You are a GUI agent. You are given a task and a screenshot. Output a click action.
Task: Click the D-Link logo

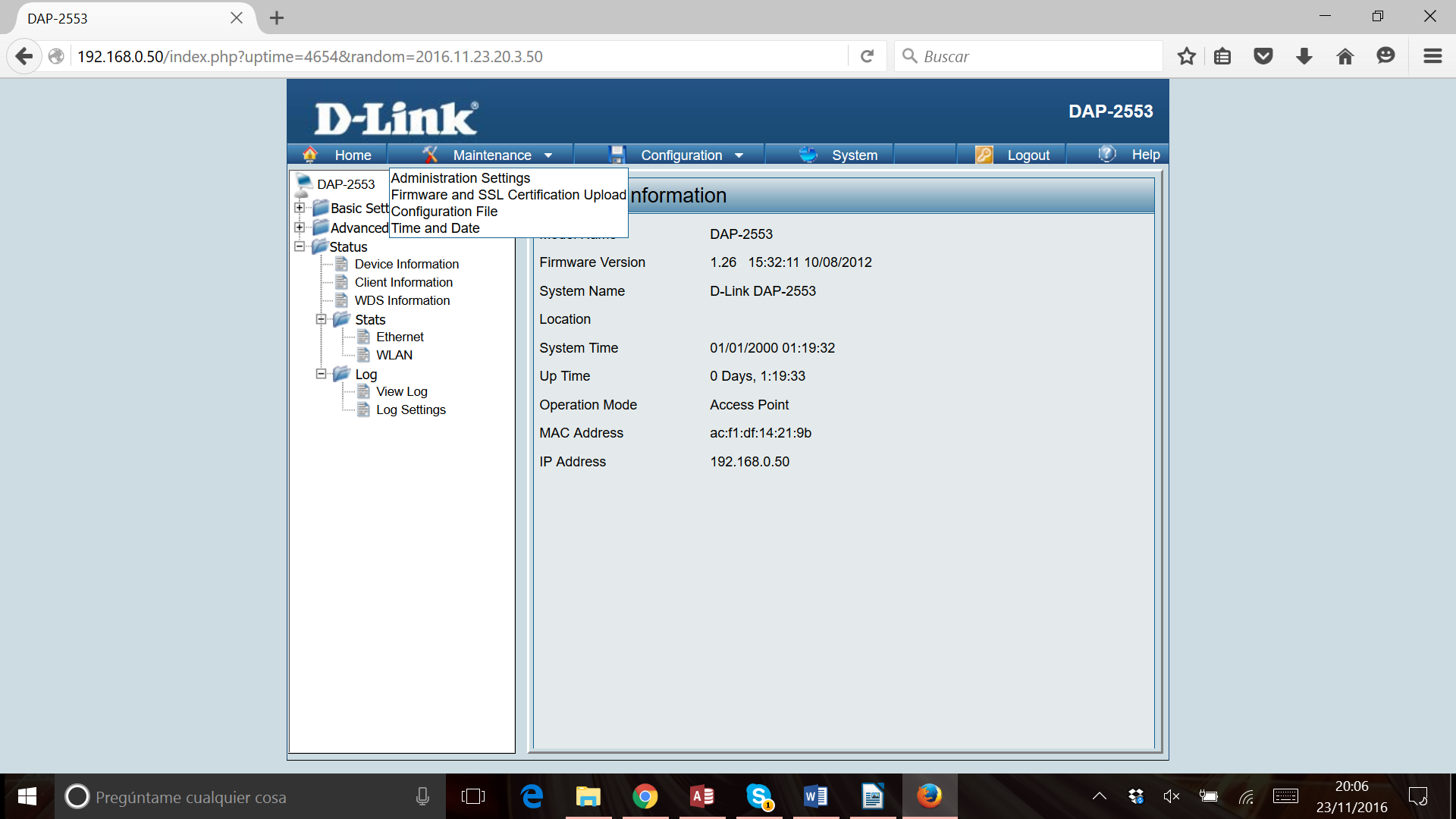[x=397, y=118]
